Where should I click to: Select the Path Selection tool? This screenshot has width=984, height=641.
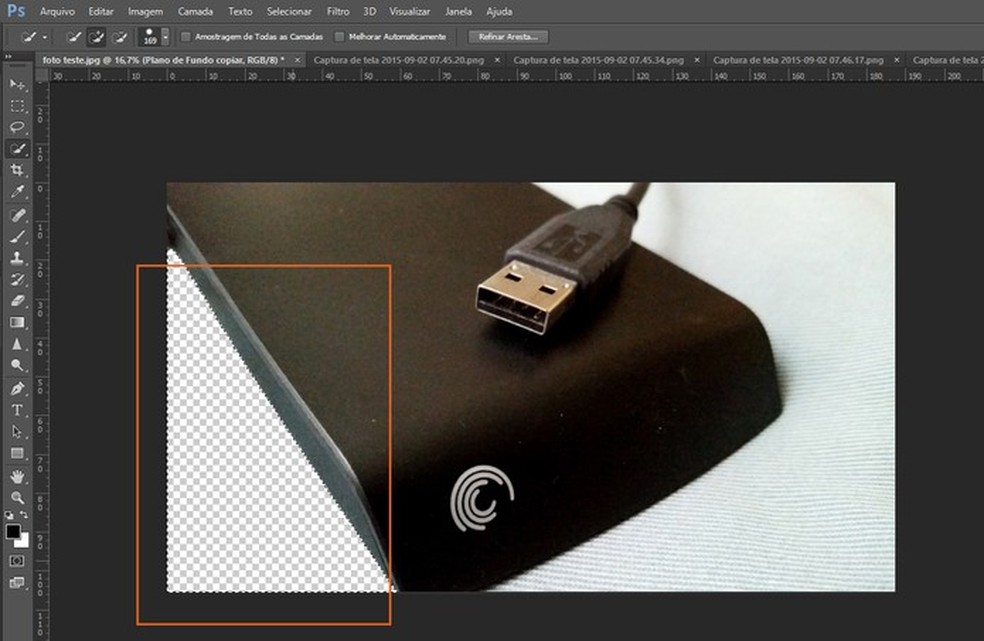point(17,431)
